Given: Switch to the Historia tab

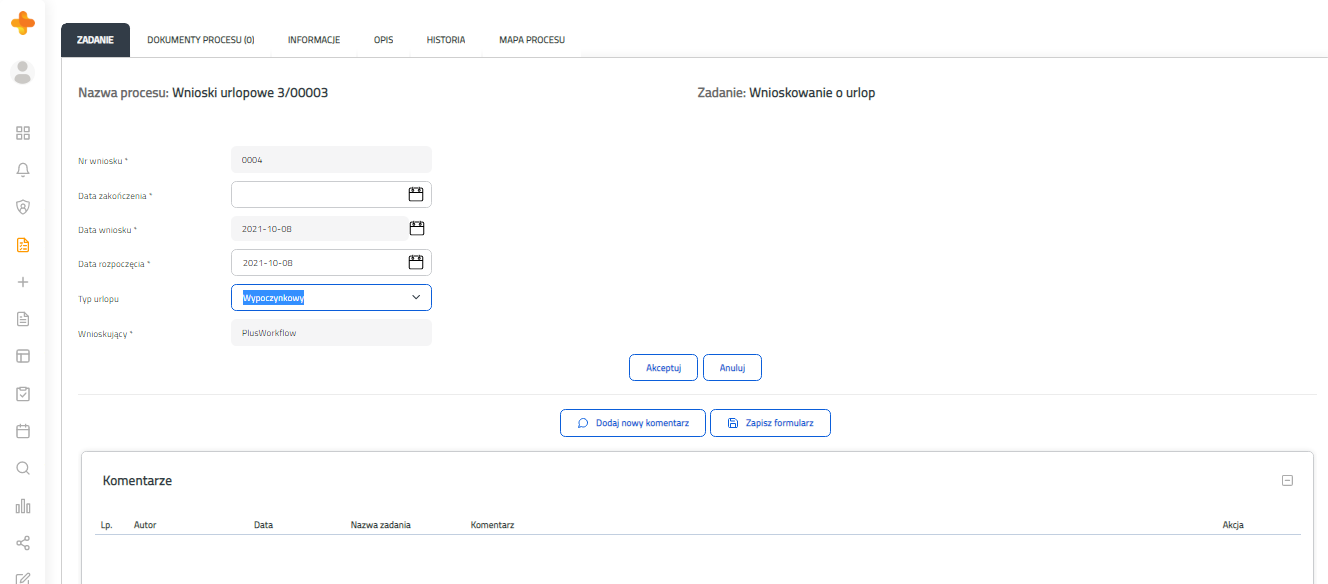Looking at the screenshot, I should coord(446,40).
